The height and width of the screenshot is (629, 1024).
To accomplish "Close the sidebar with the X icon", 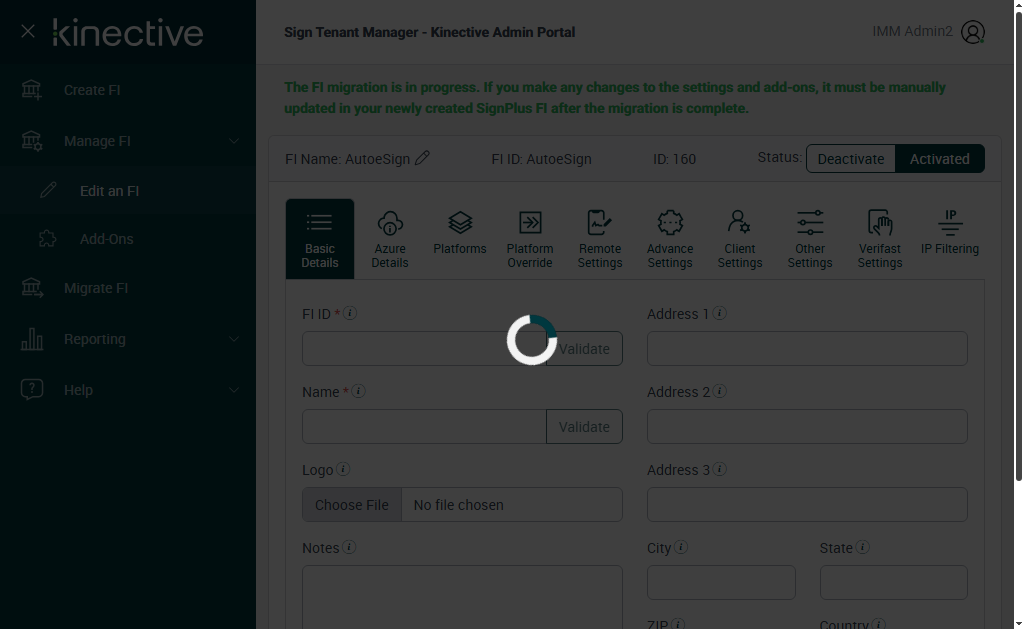I will (x=27, y=31).
